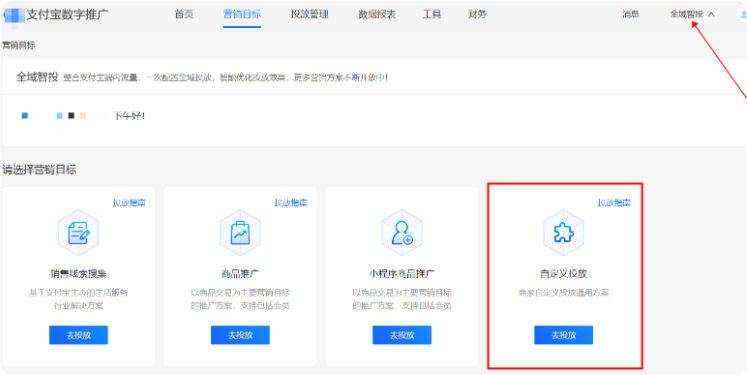Image resolution: width=747 pixels, height=375 pixels.
Task: Click the 下午好! greeting text
Action: point(129,116)
